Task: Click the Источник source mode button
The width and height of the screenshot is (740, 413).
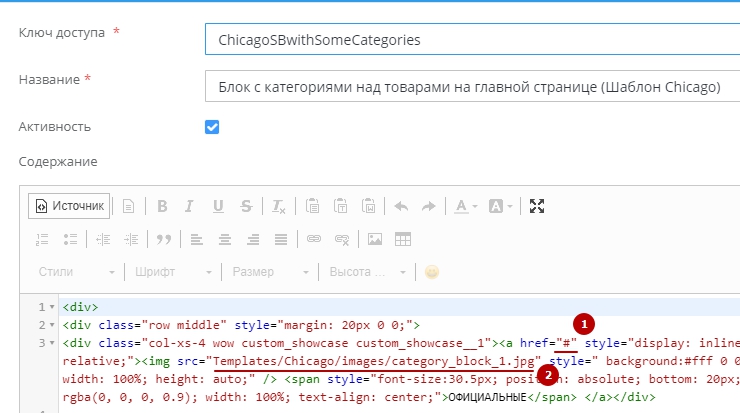Action: click(x=69, y=206)
